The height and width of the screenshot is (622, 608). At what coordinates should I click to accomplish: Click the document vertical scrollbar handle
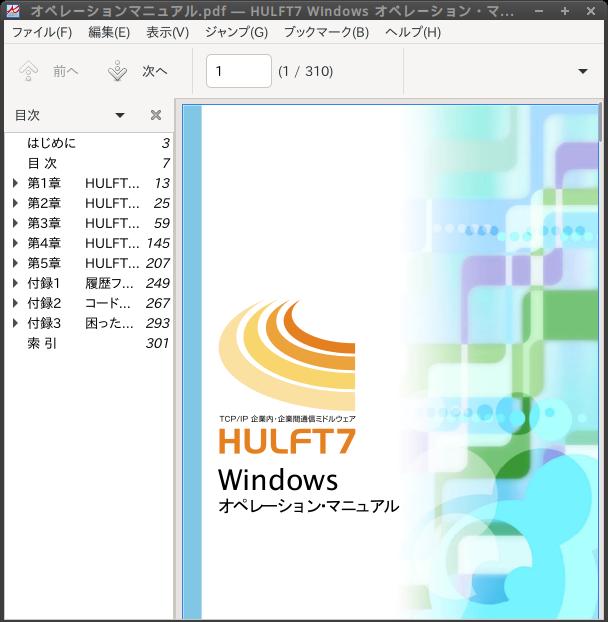point(601,123)
